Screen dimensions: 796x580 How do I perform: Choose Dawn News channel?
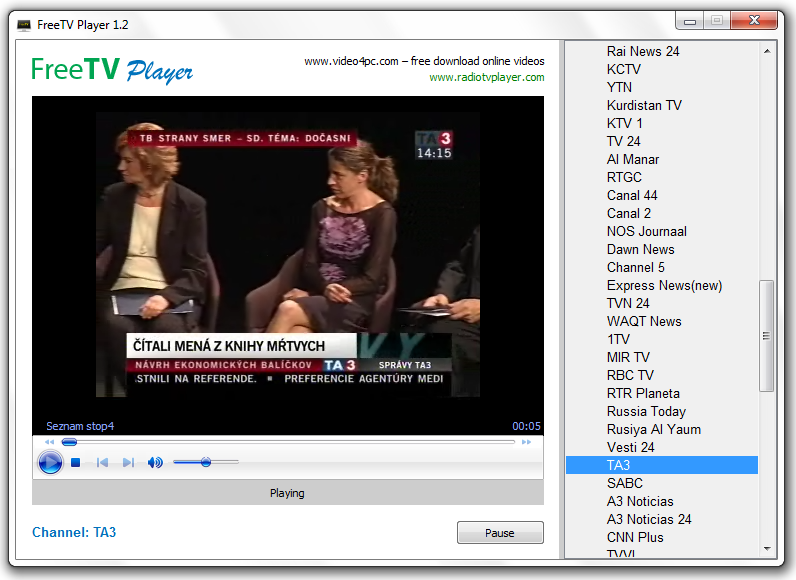[661, 250]
